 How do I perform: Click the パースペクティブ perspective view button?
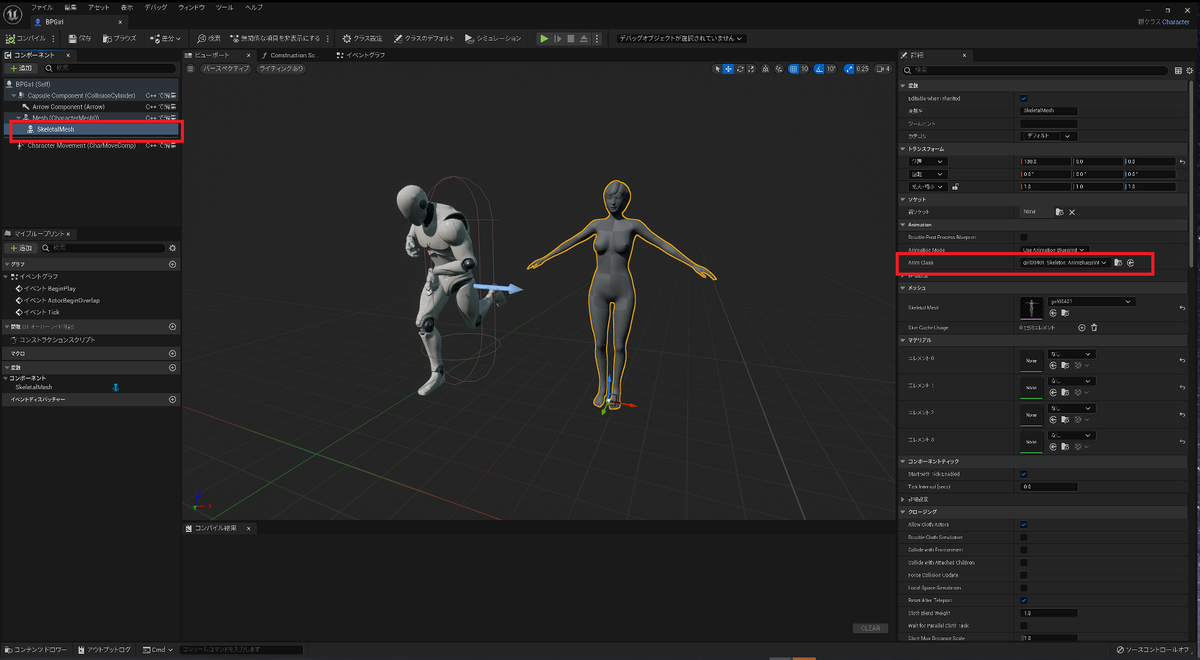(x=226, y=69)
